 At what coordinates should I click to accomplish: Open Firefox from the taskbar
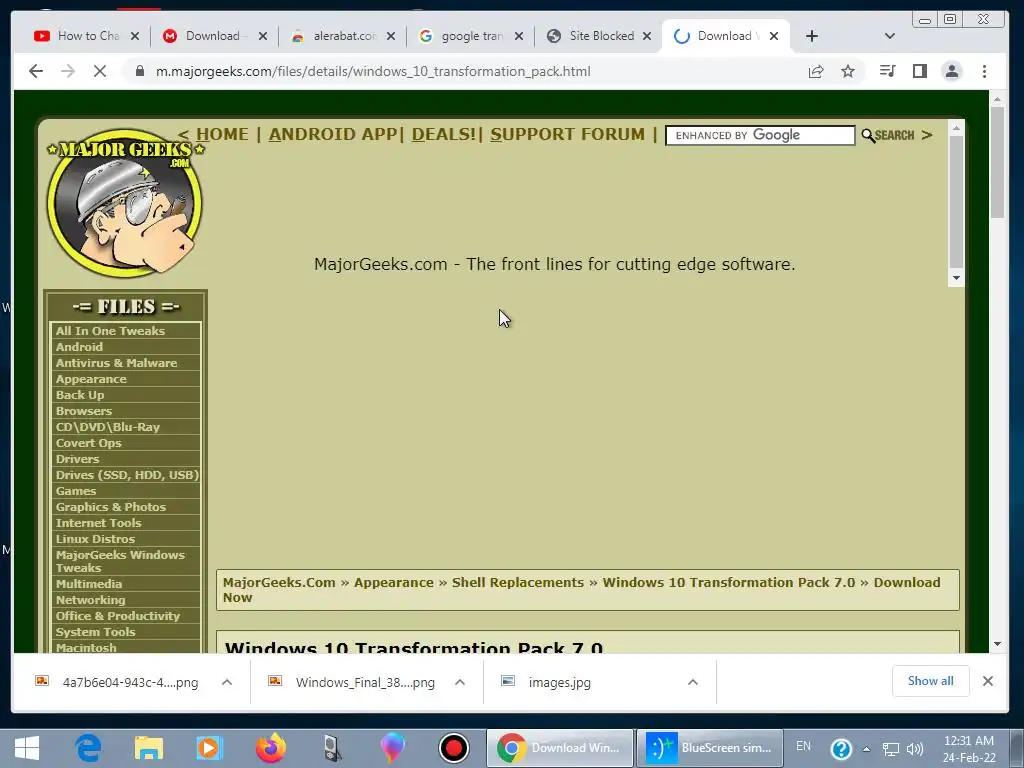click(270, 748)
